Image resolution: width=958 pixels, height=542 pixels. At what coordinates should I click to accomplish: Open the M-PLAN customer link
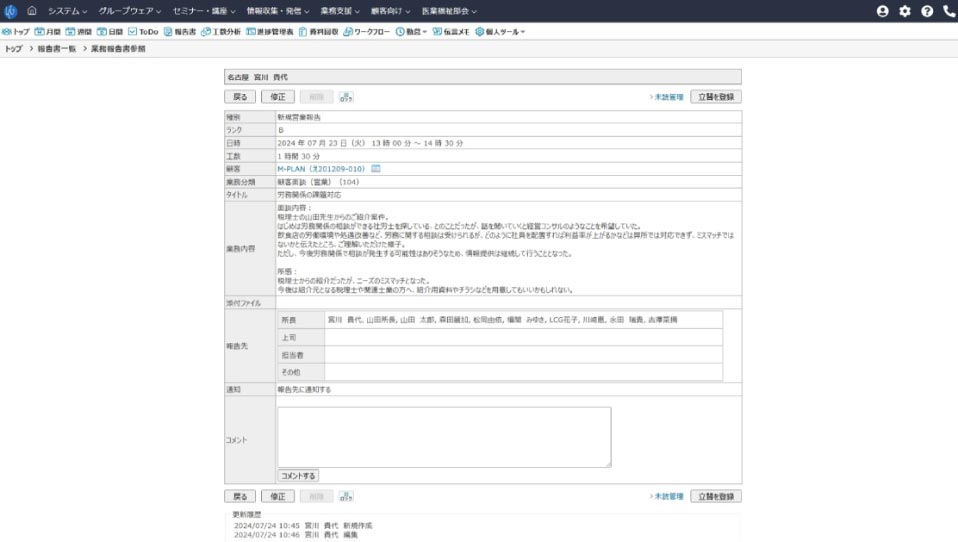pyautogui.click(x=321, y=169)
